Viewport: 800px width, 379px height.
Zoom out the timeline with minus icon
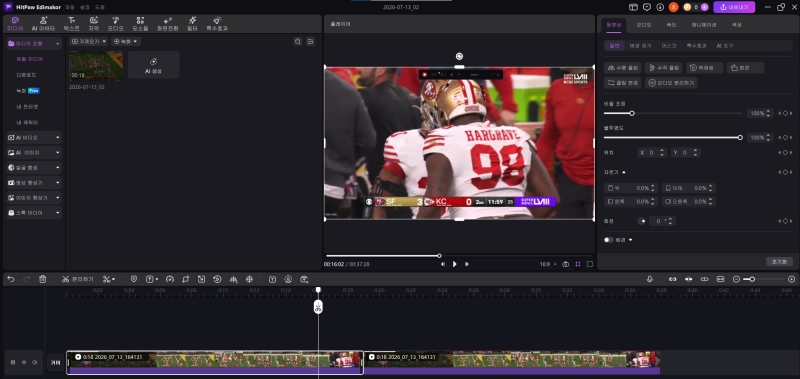click(736, 279)
